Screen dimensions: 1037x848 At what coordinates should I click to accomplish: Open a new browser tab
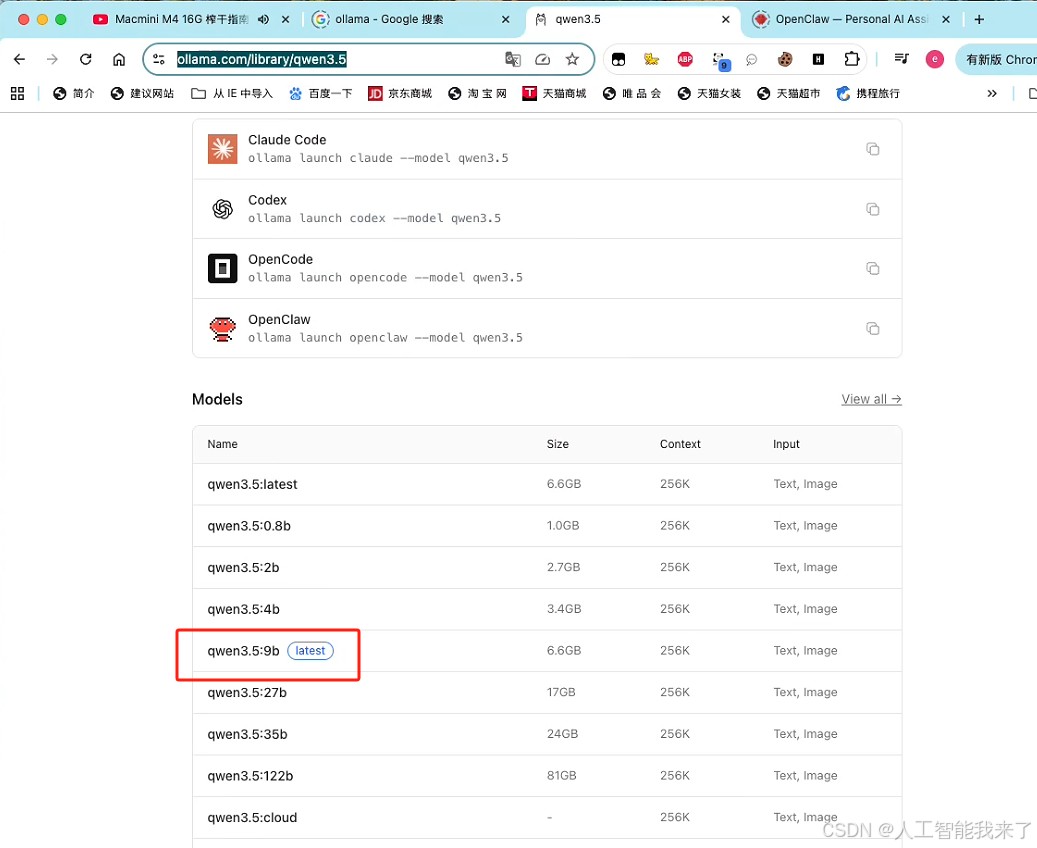coord(979,19)
